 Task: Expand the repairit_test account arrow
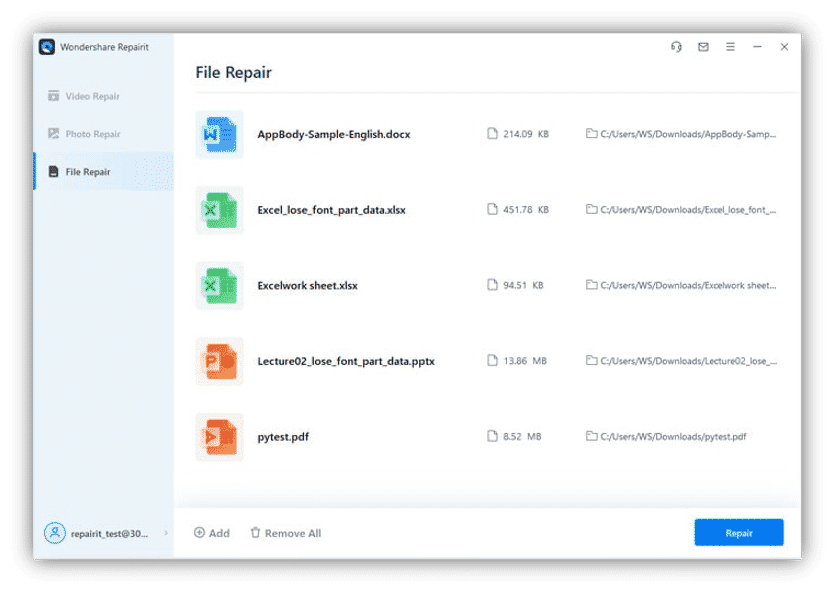[x=166, y=533]
